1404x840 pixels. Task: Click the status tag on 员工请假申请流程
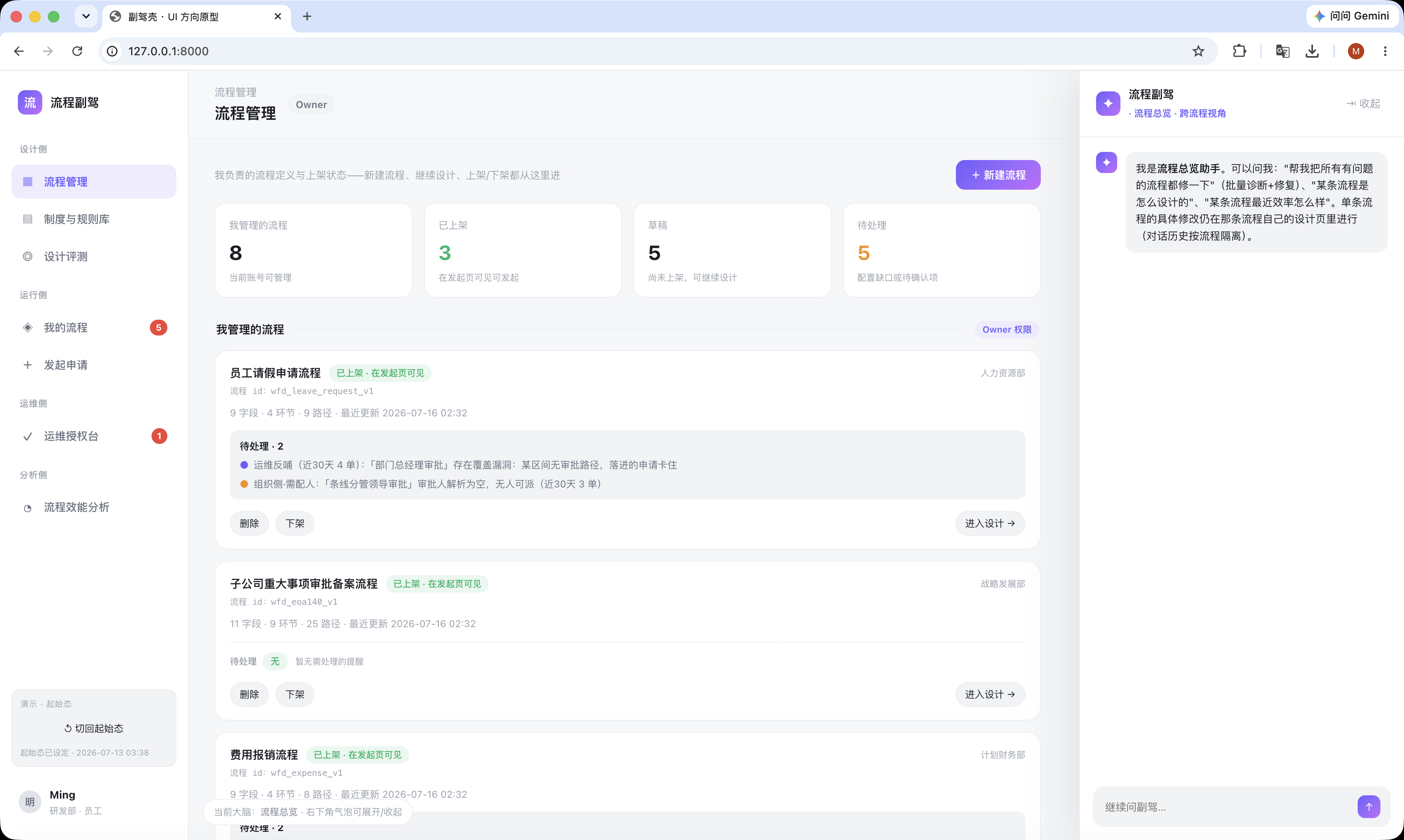click(380, 373)
